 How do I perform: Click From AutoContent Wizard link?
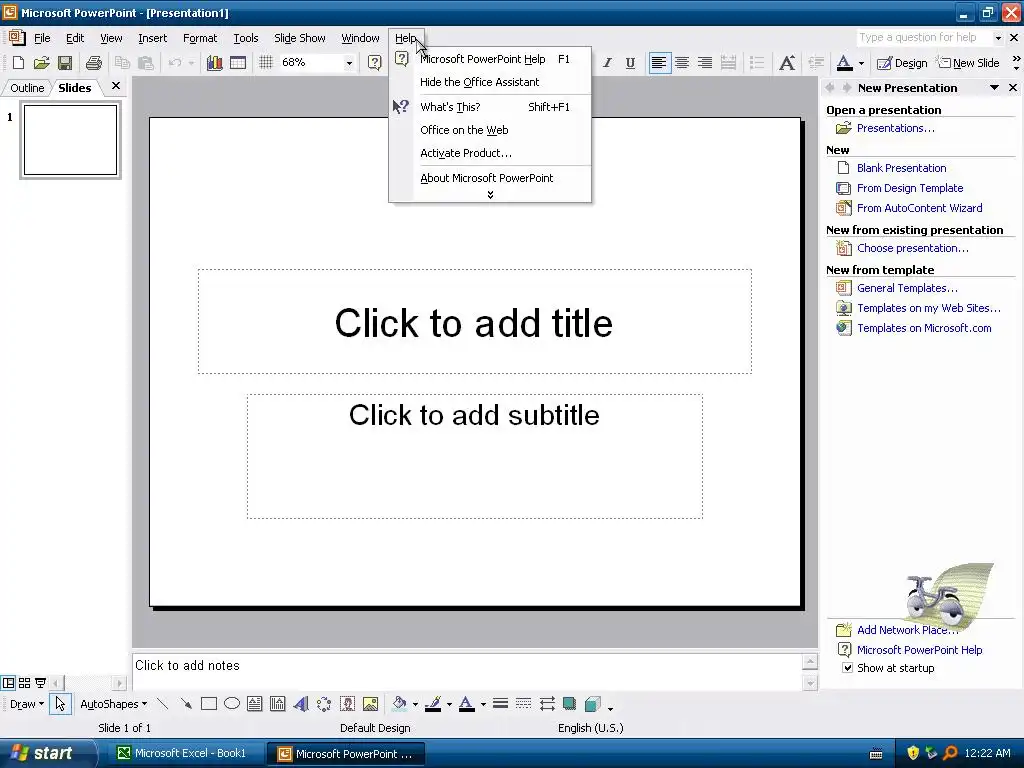(920, 208)
